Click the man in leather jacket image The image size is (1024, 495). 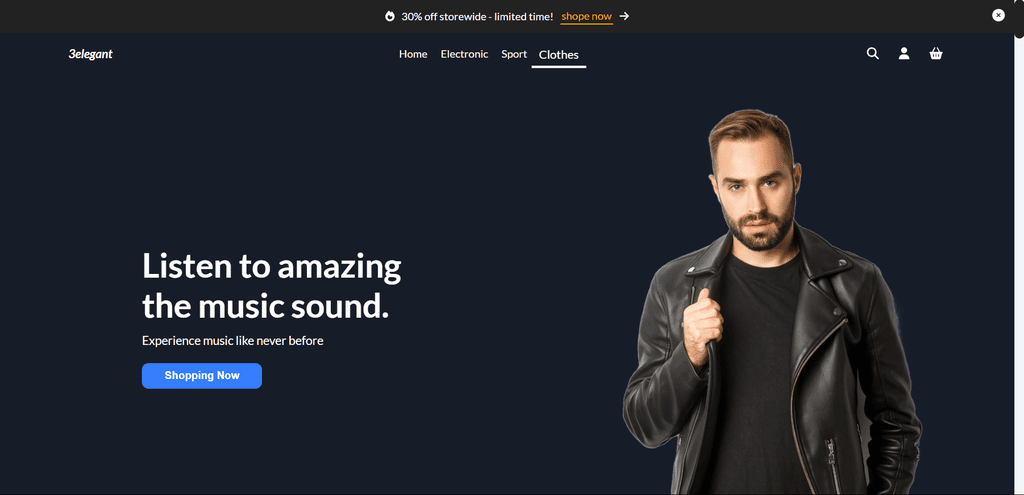pos(772,302)
